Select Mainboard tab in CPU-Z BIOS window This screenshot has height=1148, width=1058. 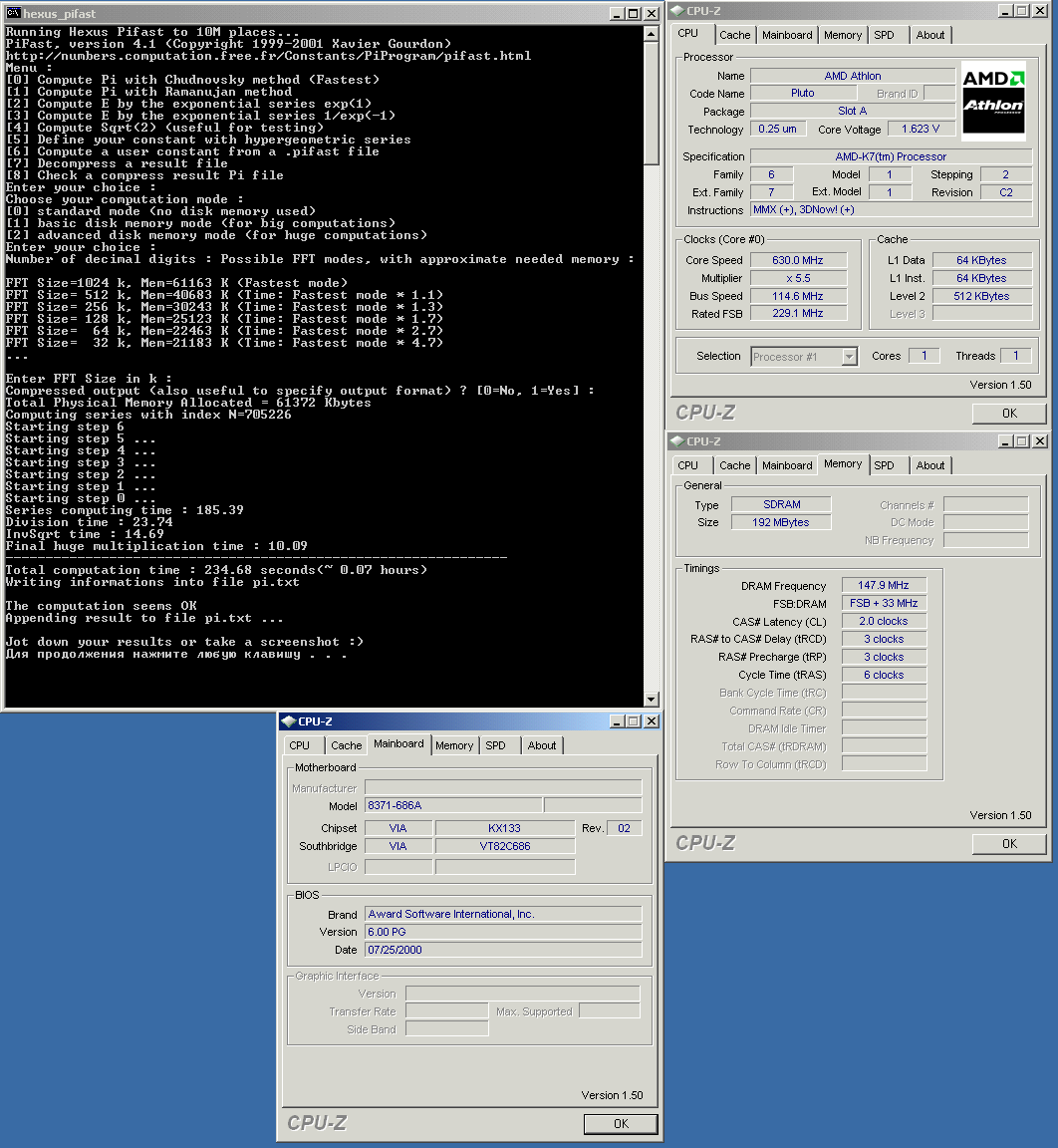pyautogui.click(x=398, y=743)
